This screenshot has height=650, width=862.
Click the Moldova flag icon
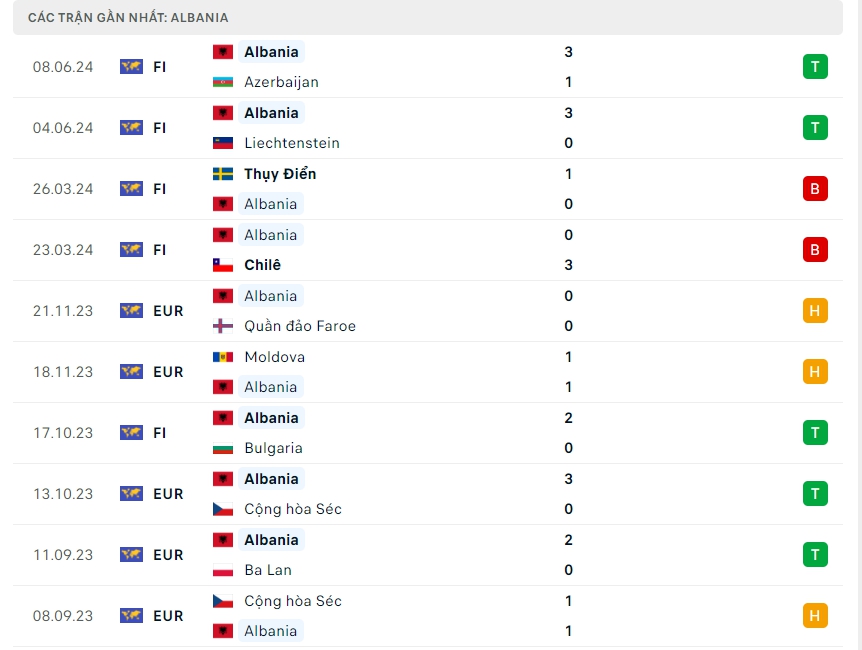pos(223,357)
